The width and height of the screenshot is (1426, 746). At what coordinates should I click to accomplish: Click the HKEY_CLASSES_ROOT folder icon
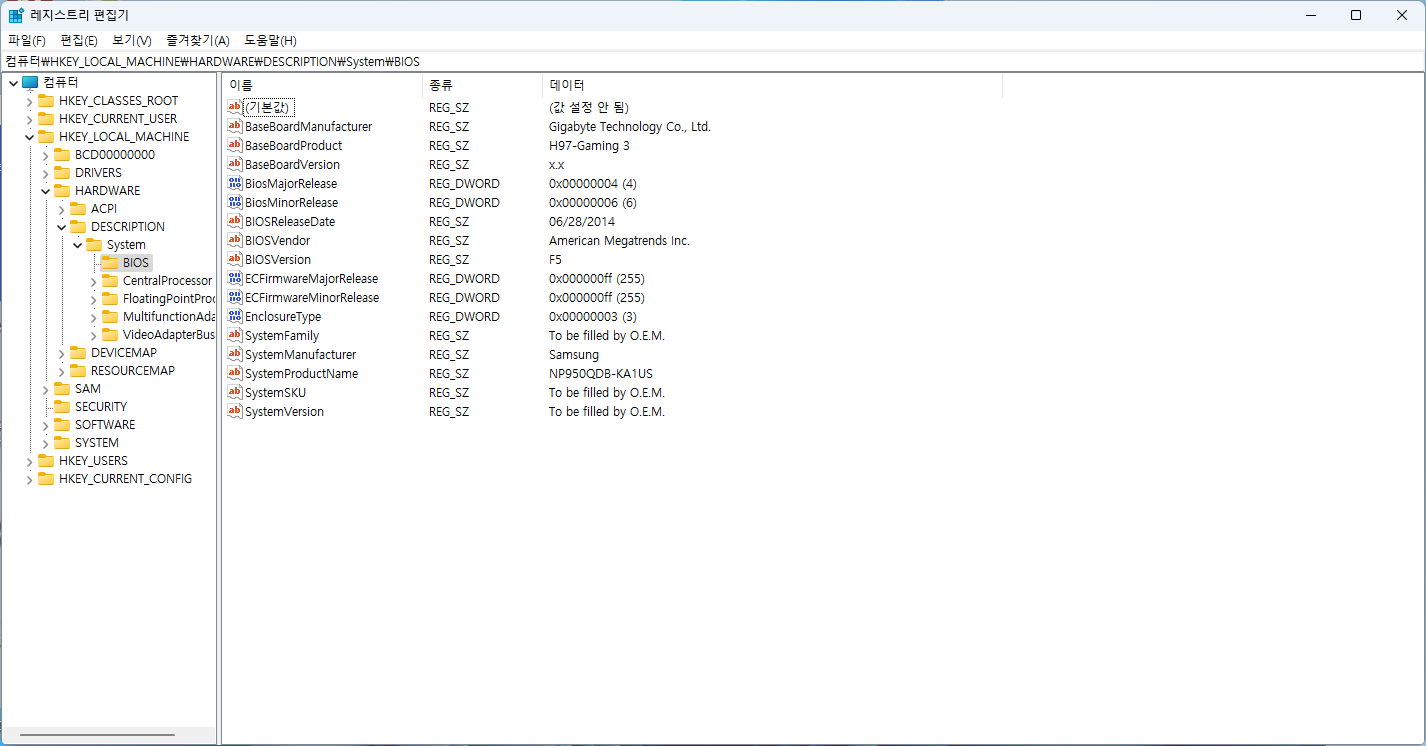click(46, 101)
